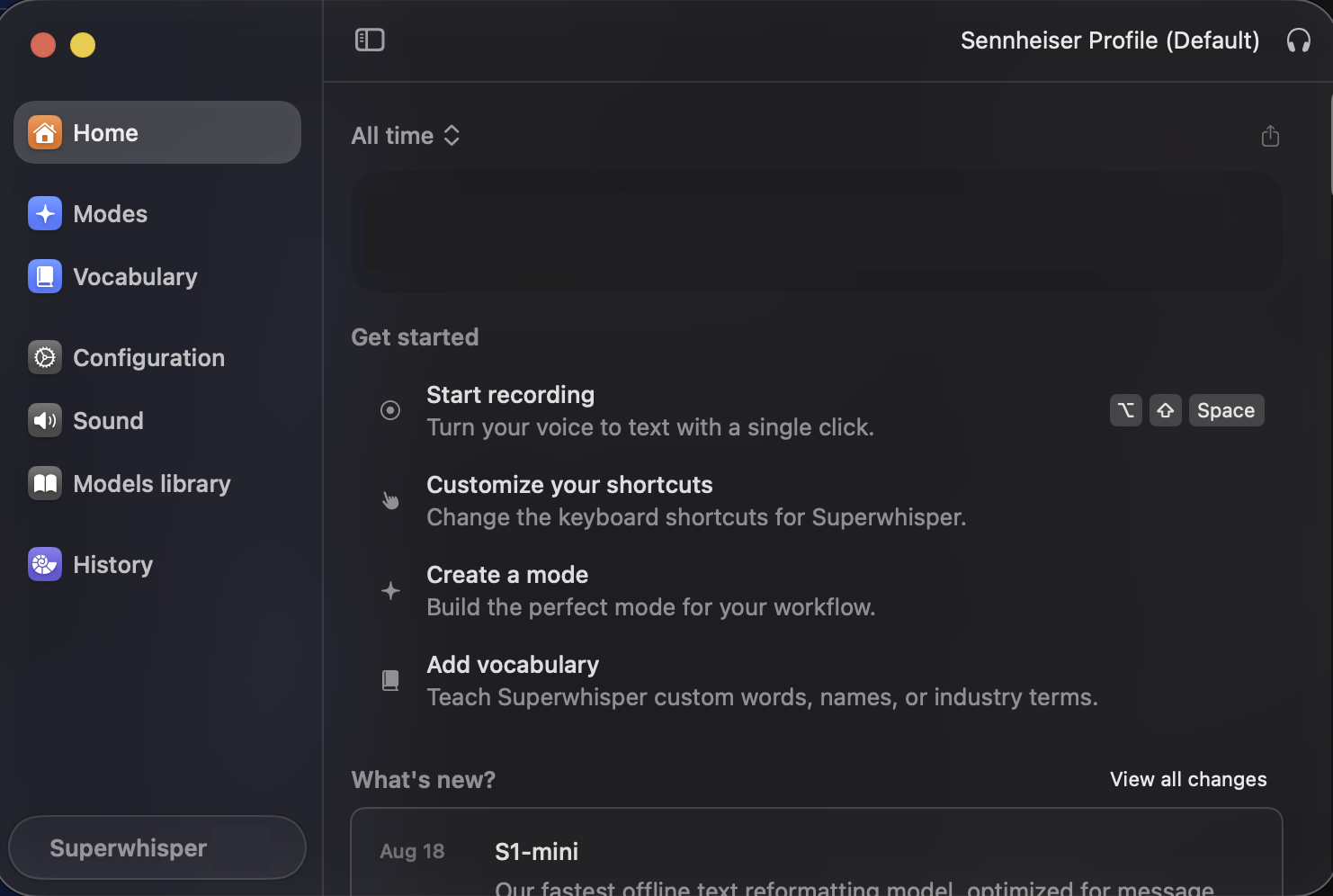1333x896 pixels.
Task: Click the record circle icon beside Start recording
Action: [390, 410]
